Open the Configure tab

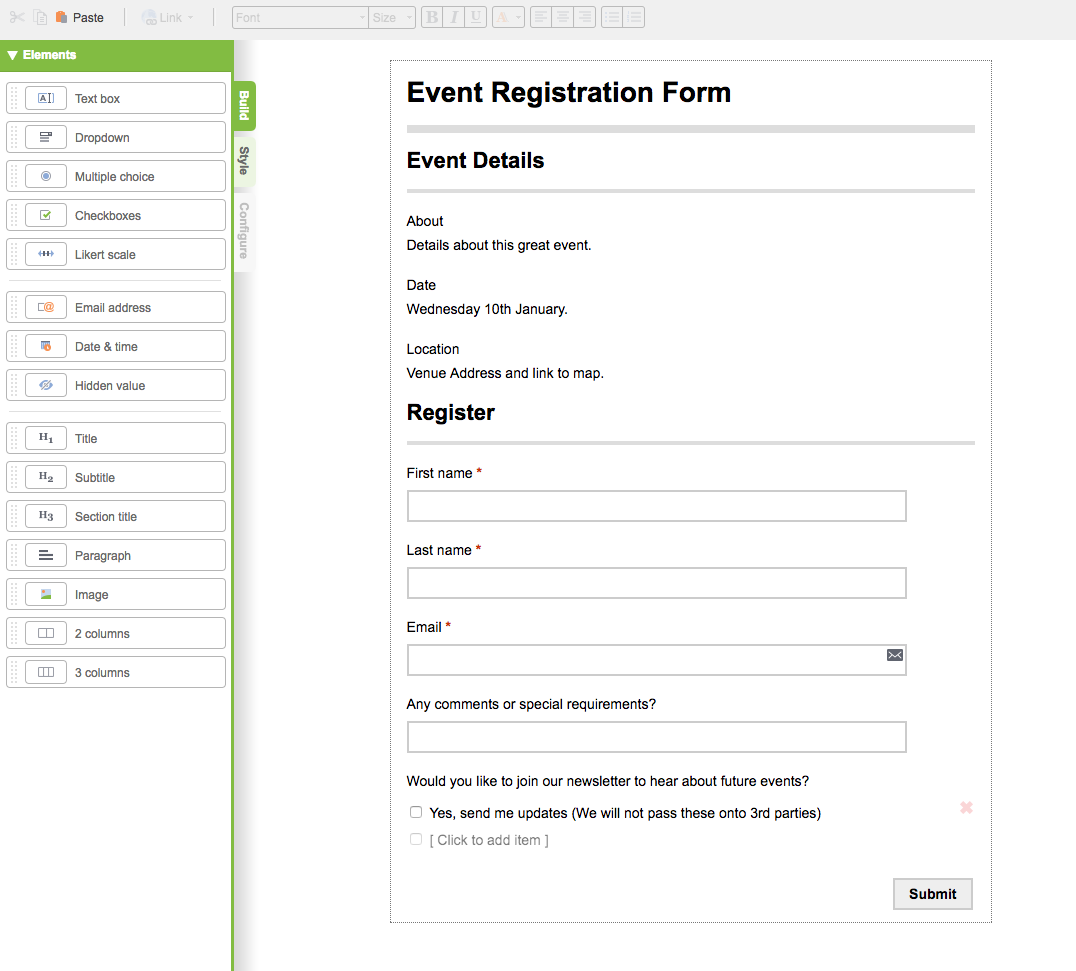point(244,230)
